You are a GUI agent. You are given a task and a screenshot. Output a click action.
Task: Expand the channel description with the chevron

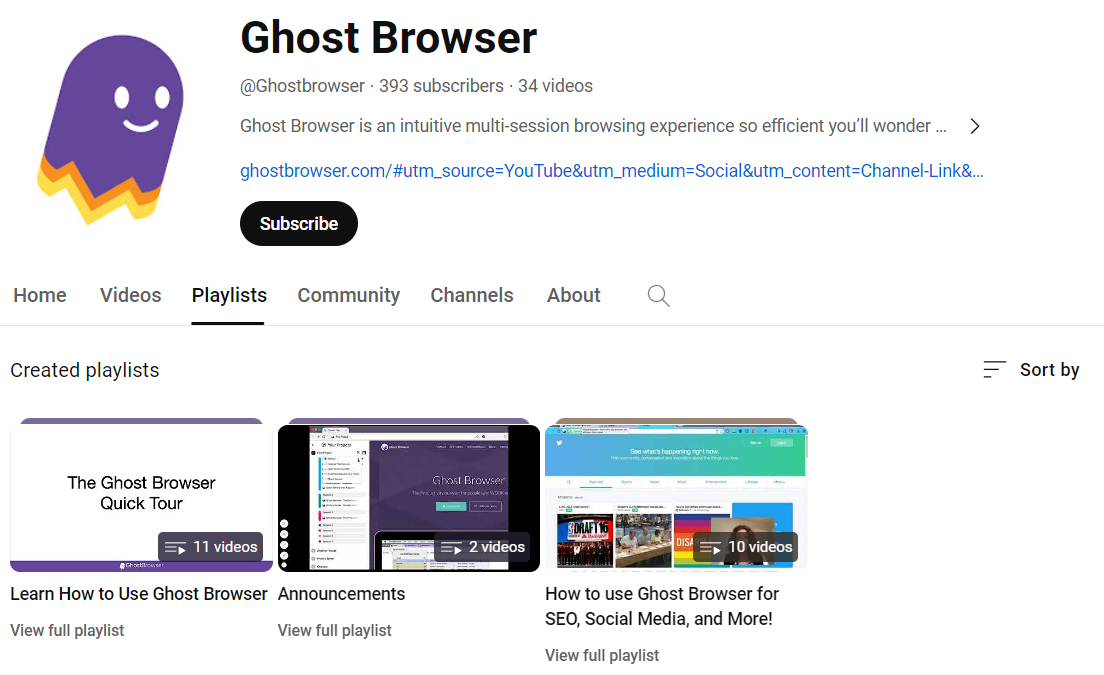click(974, 126)
